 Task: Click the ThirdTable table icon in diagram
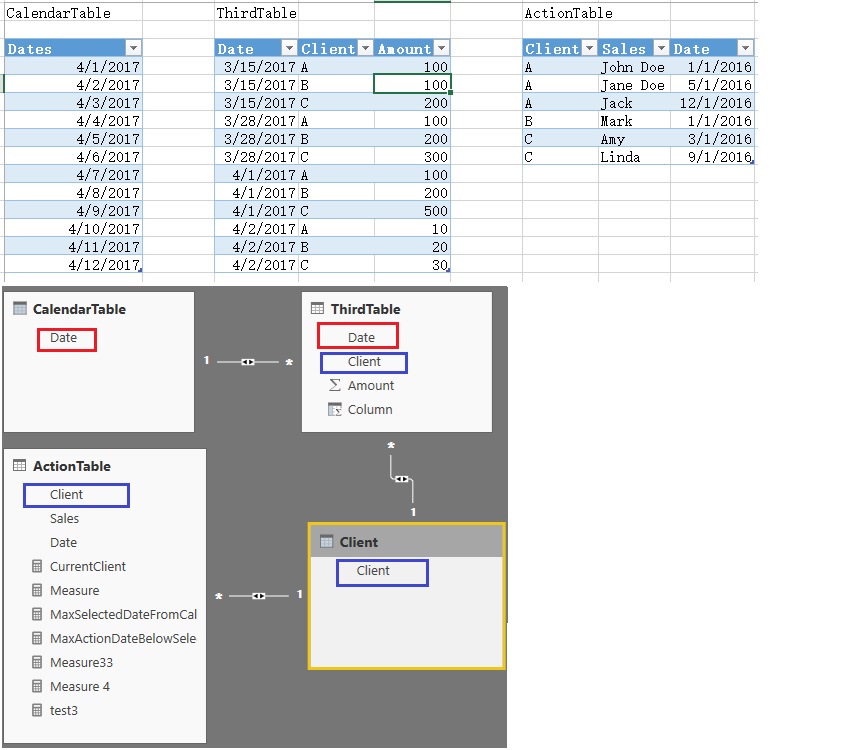coord(318,309)
